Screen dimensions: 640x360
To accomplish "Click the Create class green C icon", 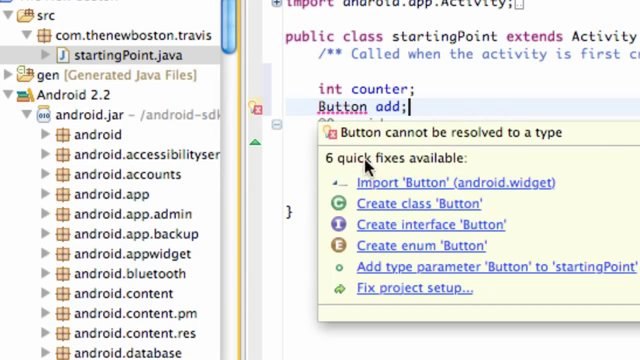I will tap(339, 203).
